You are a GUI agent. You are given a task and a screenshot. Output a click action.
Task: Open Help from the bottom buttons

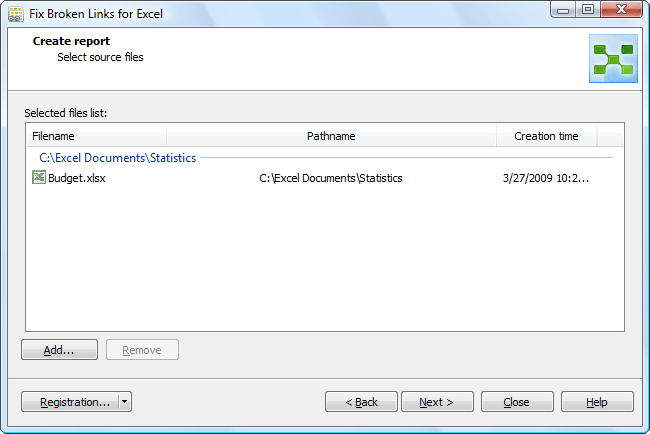click(597, 402)
